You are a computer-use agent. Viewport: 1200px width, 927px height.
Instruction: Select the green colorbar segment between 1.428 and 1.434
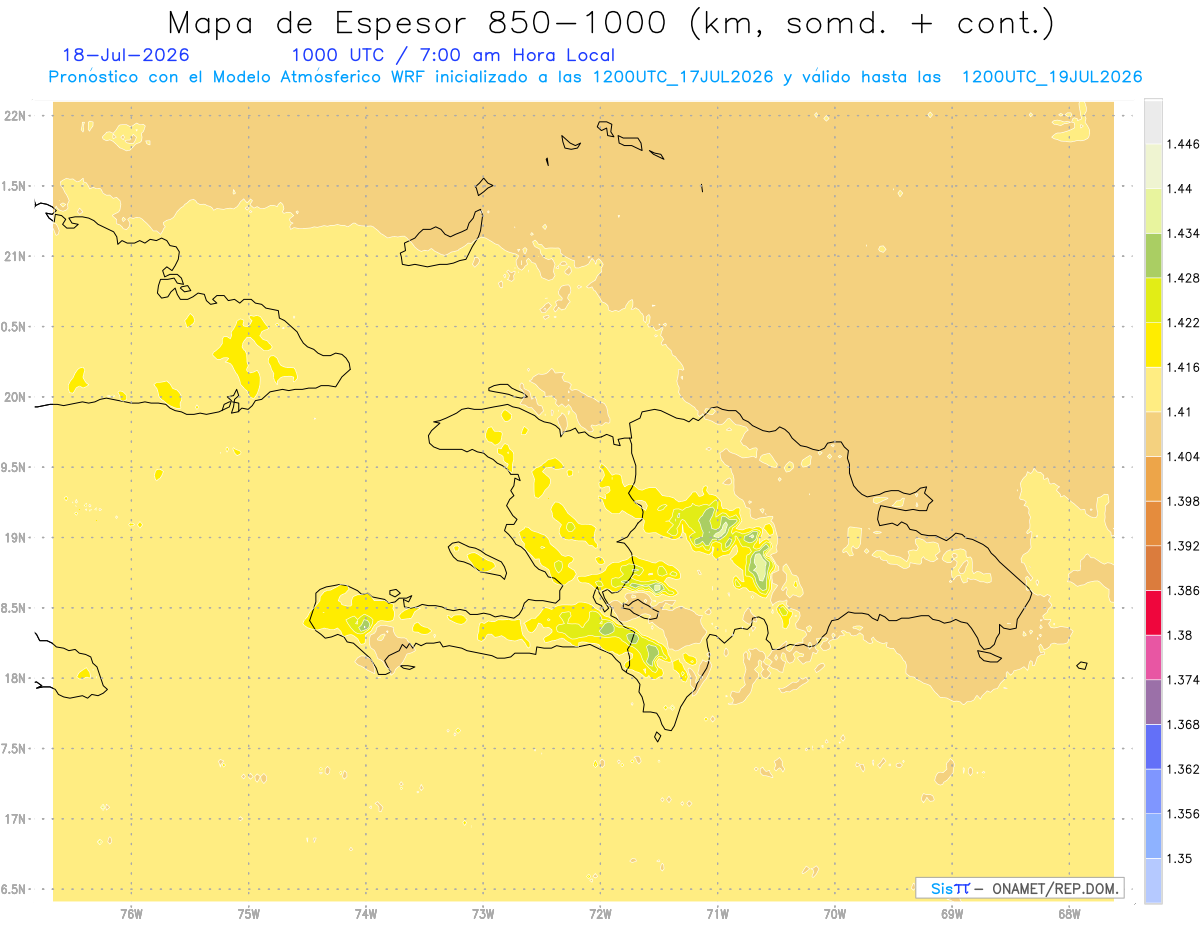coord(1153,255)
